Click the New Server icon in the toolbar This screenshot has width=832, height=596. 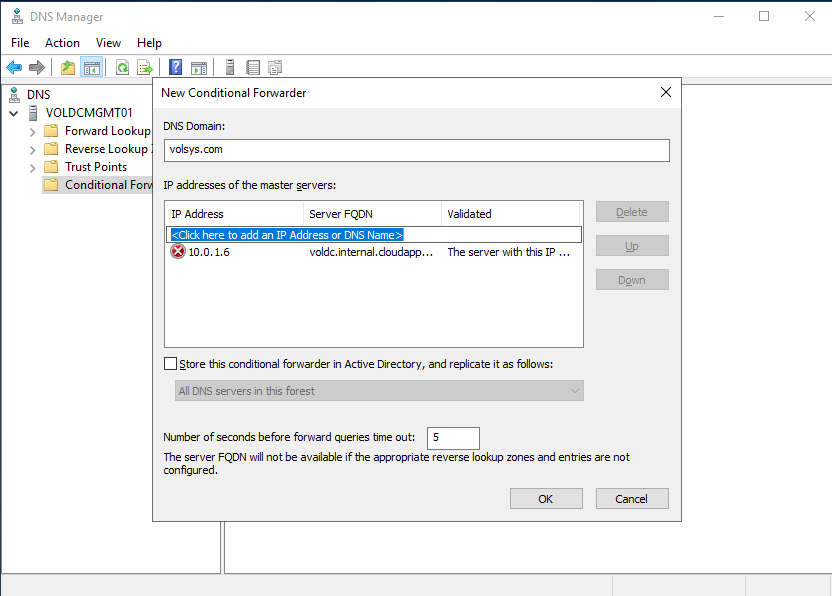(x=230, y=68)
